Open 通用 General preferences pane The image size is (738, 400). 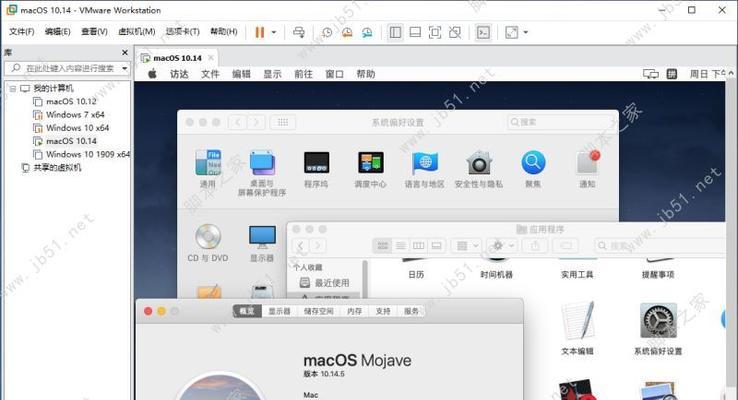pos(208,168)
